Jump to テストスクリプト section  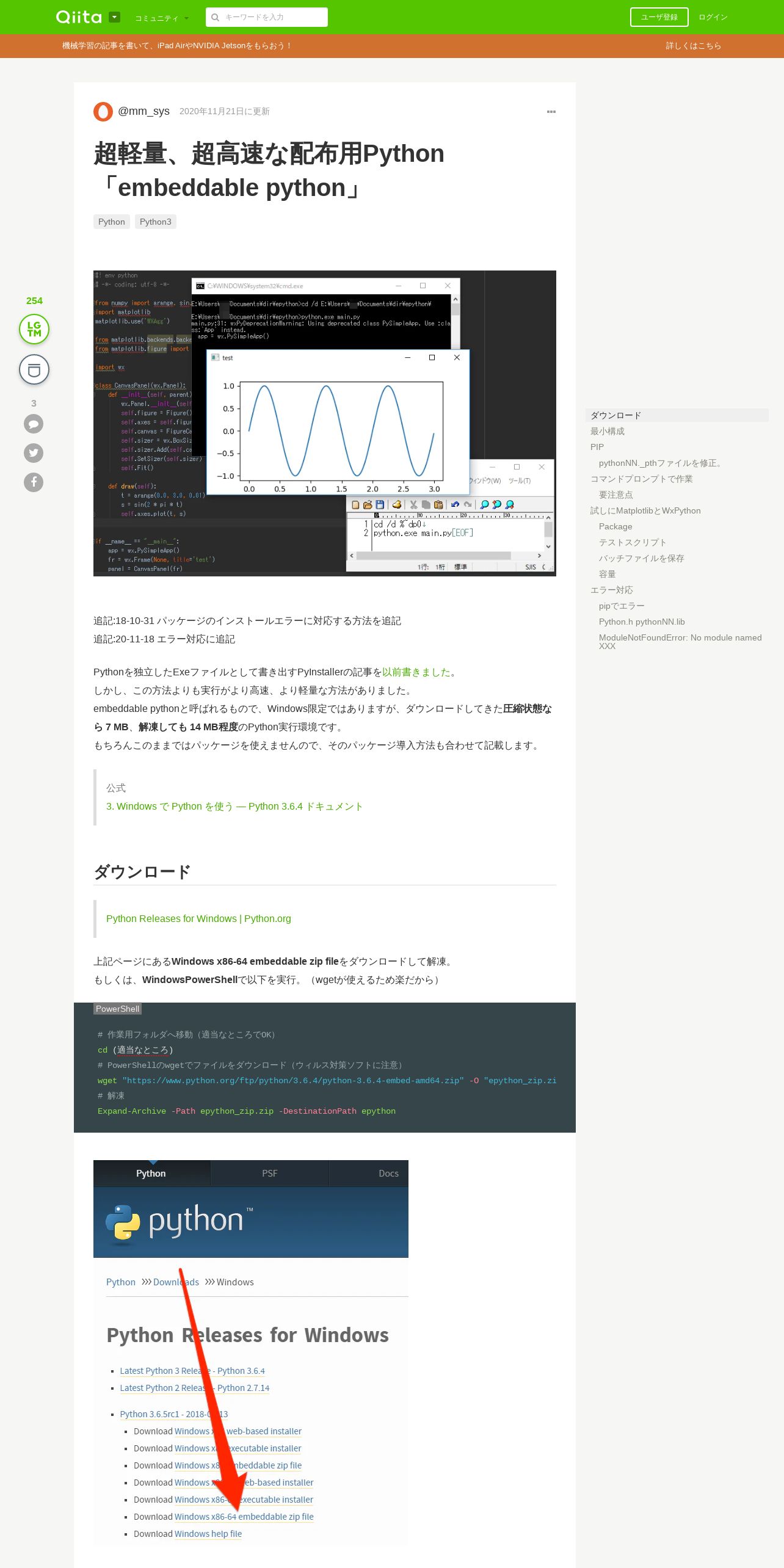(x=633, y=542)
